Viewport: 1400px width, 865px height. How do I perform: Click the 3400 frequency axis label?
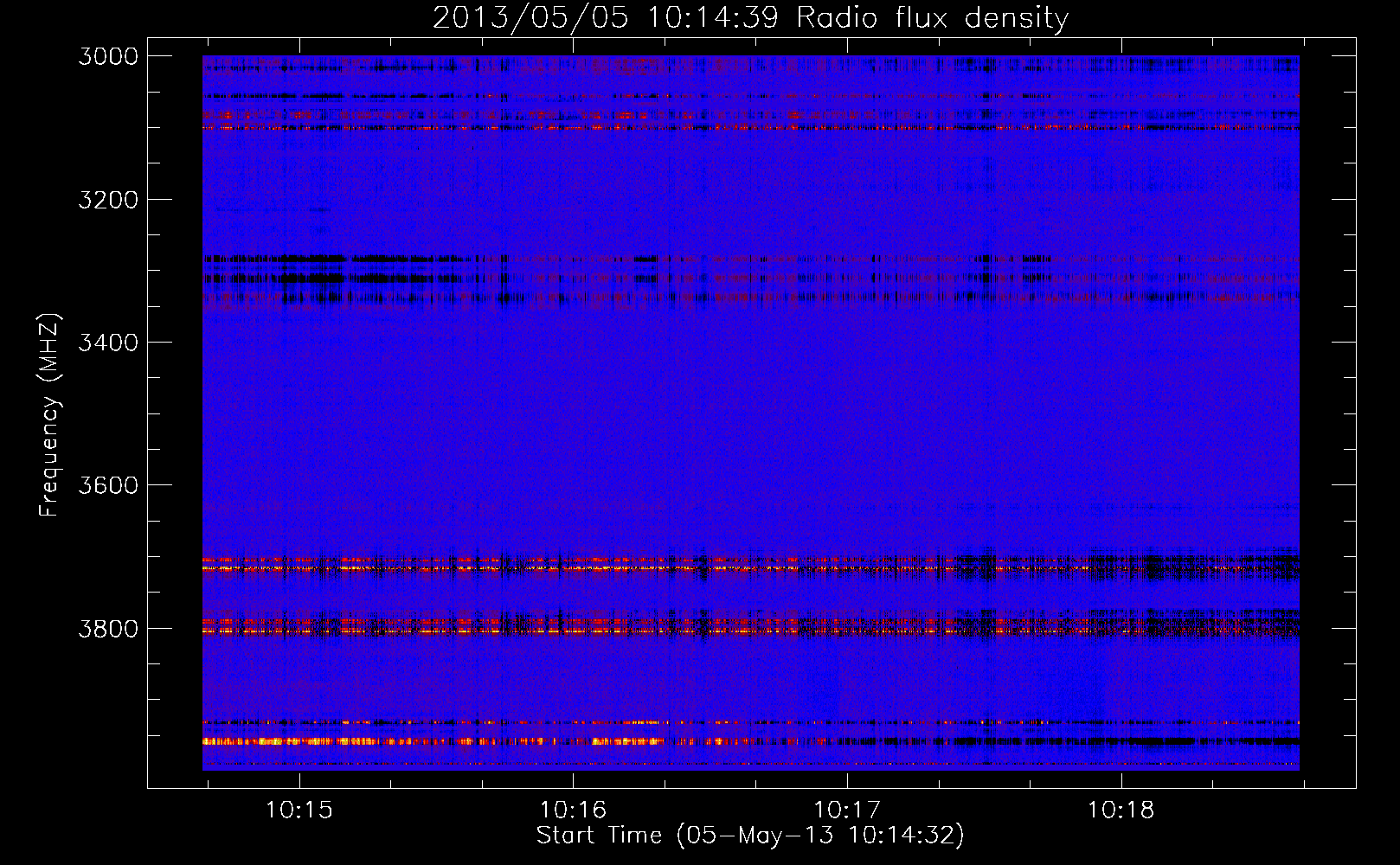108,343
